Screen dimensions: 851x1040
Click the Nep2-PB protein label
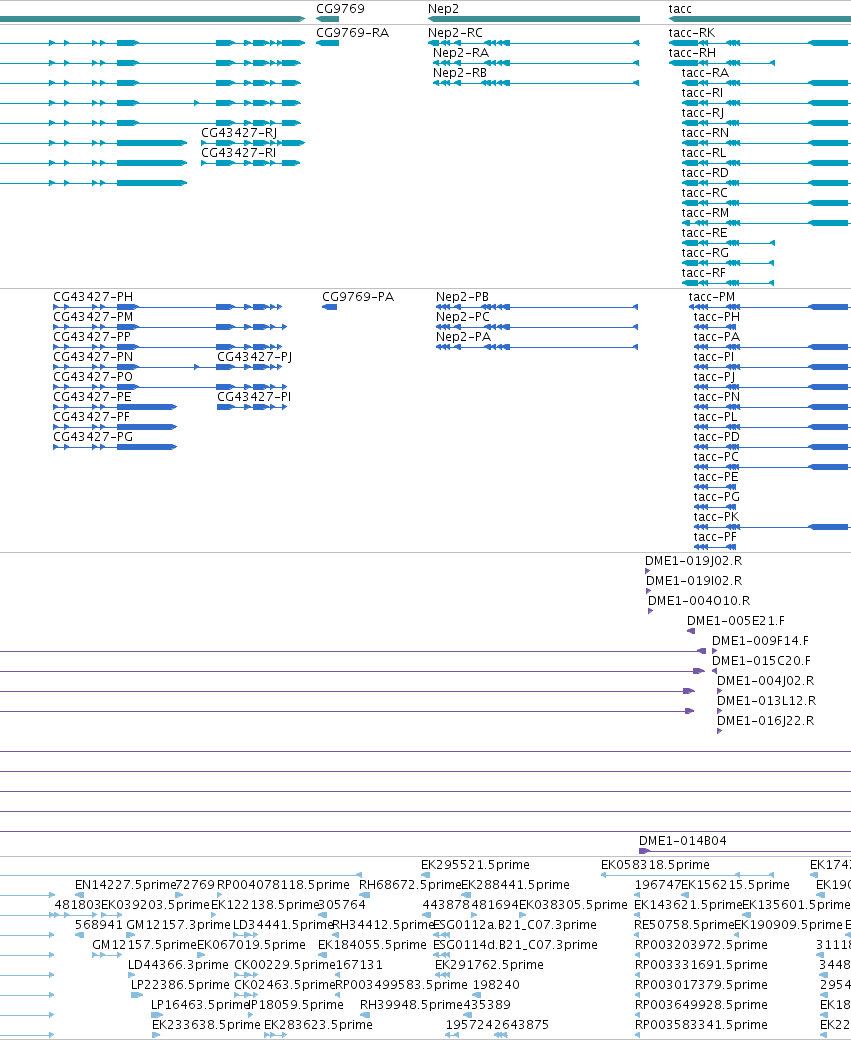(x=462, y=296)
